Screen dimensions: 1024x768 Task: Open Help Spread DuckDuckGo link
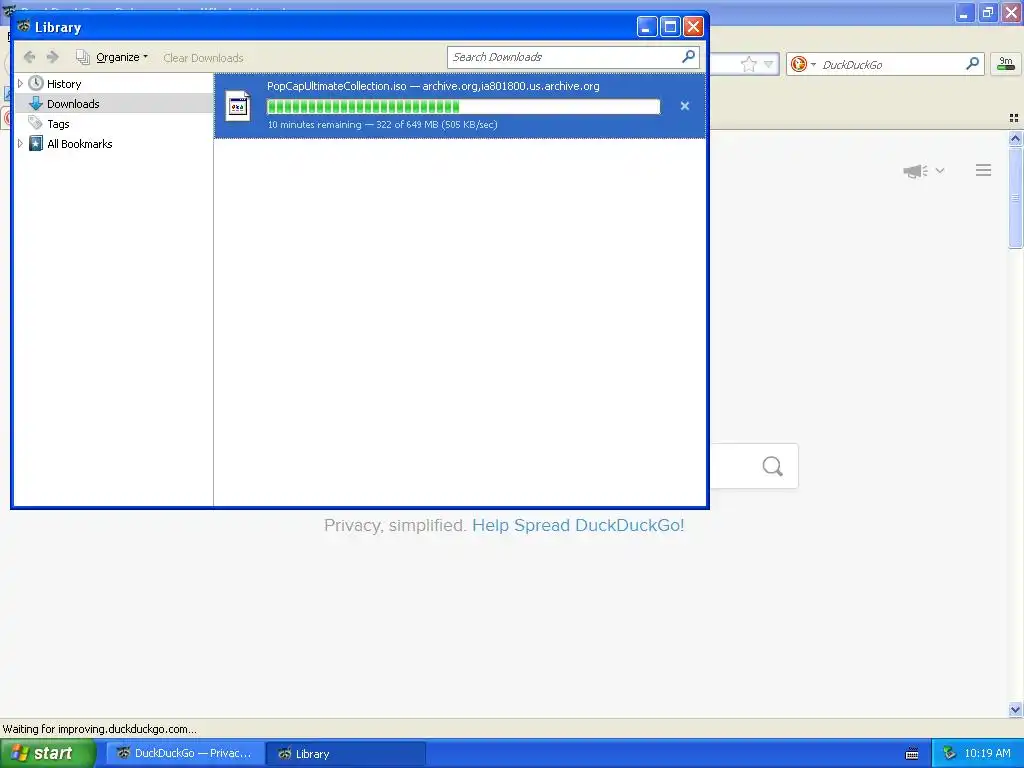tap(578, 526)
